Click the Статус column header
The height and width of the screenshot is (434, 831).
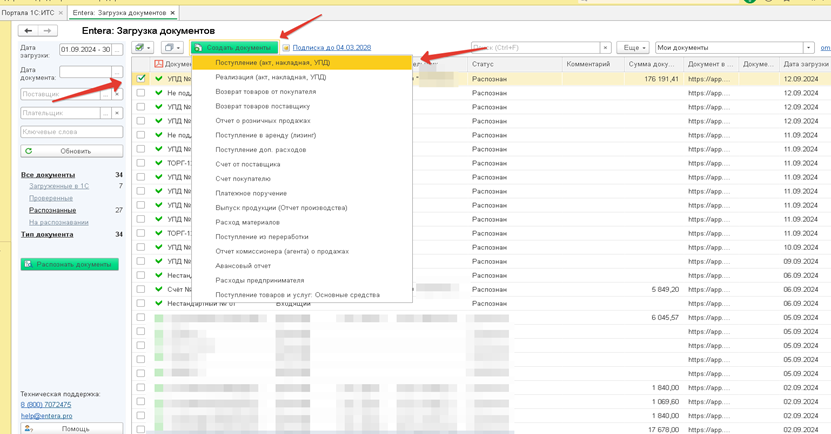515,64
